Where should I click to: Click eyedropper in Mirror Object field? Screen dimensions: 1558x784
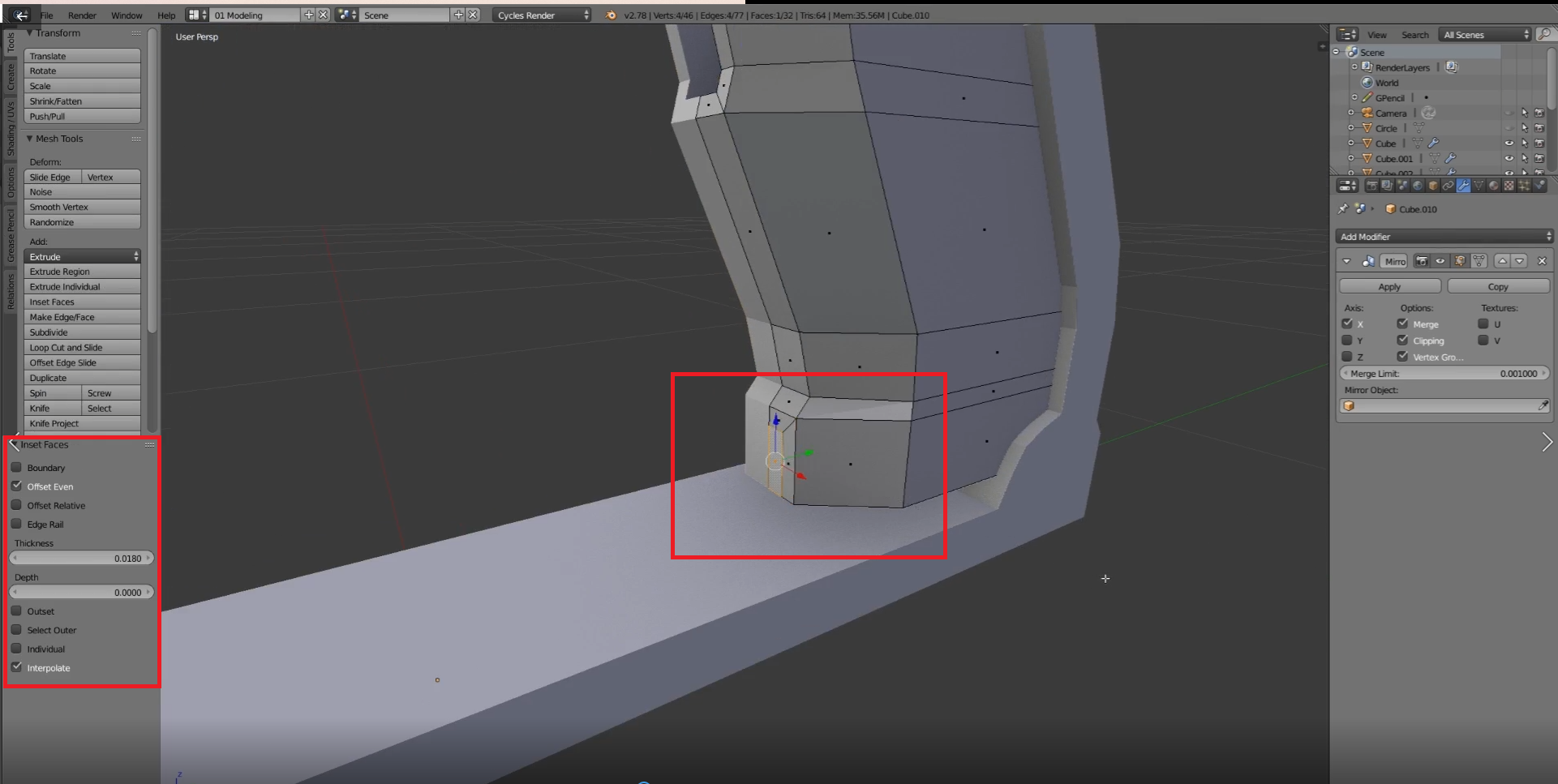[1543, 405]
